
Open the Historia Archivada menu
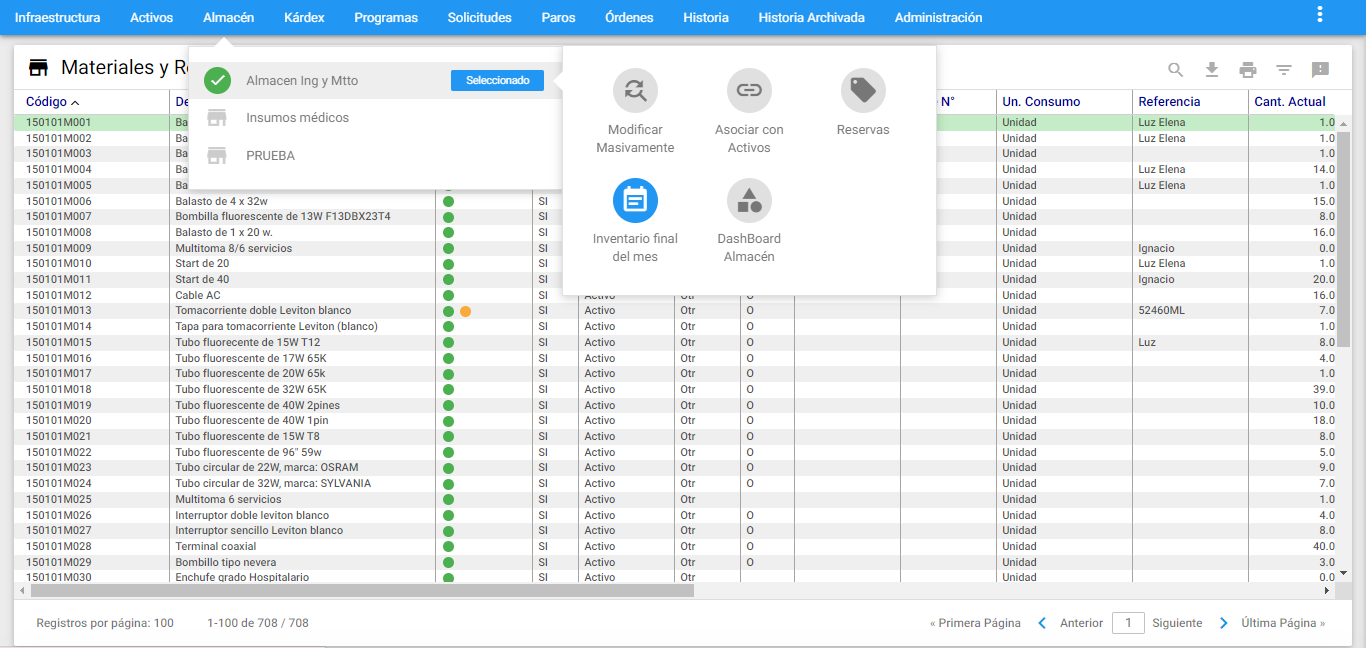811,18
